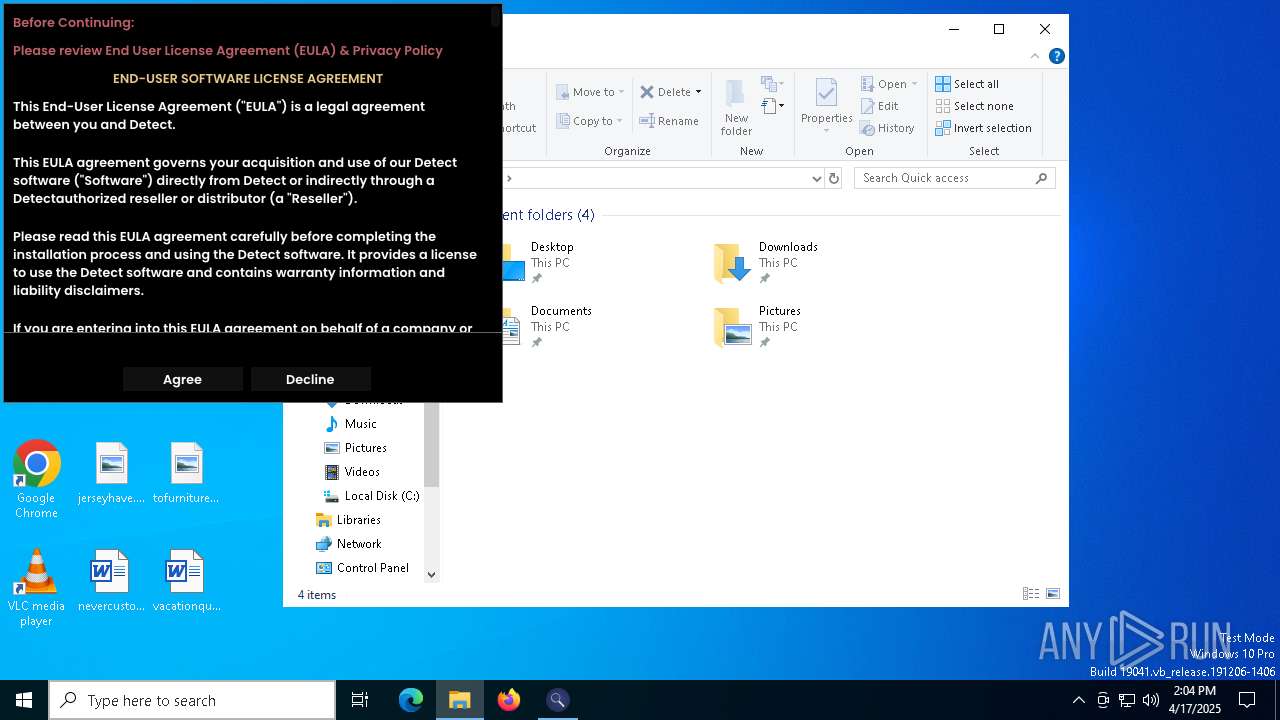
Task: Click the volume icon in system tray
Action: [1151, 700]
